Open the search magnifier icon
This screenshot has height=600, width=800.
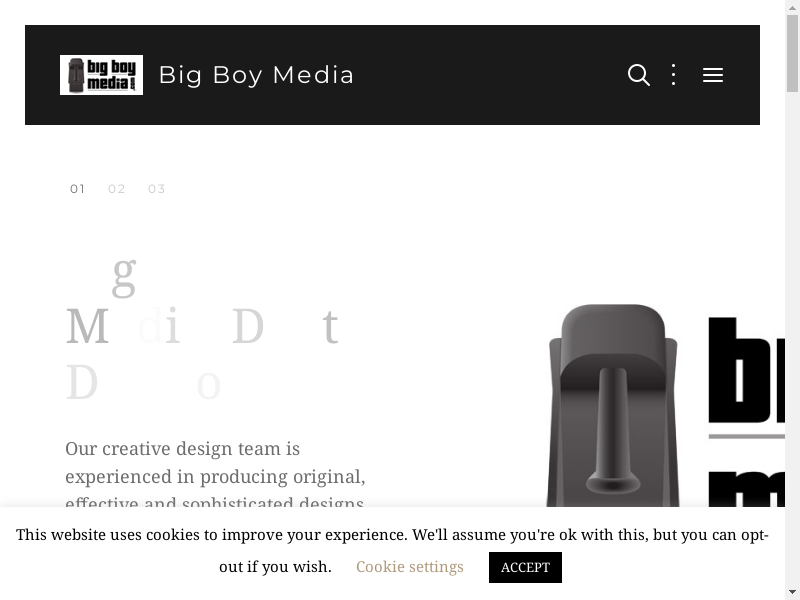pyautogui.click(x=638, y=75)
